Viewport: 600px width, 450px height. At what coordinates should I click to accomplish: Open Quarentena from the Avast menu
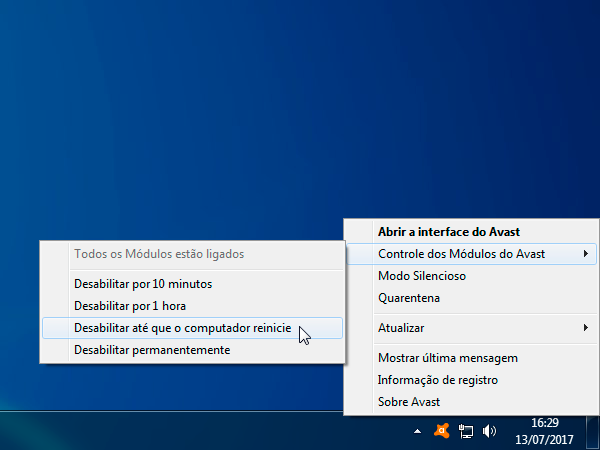click(471, 298)
